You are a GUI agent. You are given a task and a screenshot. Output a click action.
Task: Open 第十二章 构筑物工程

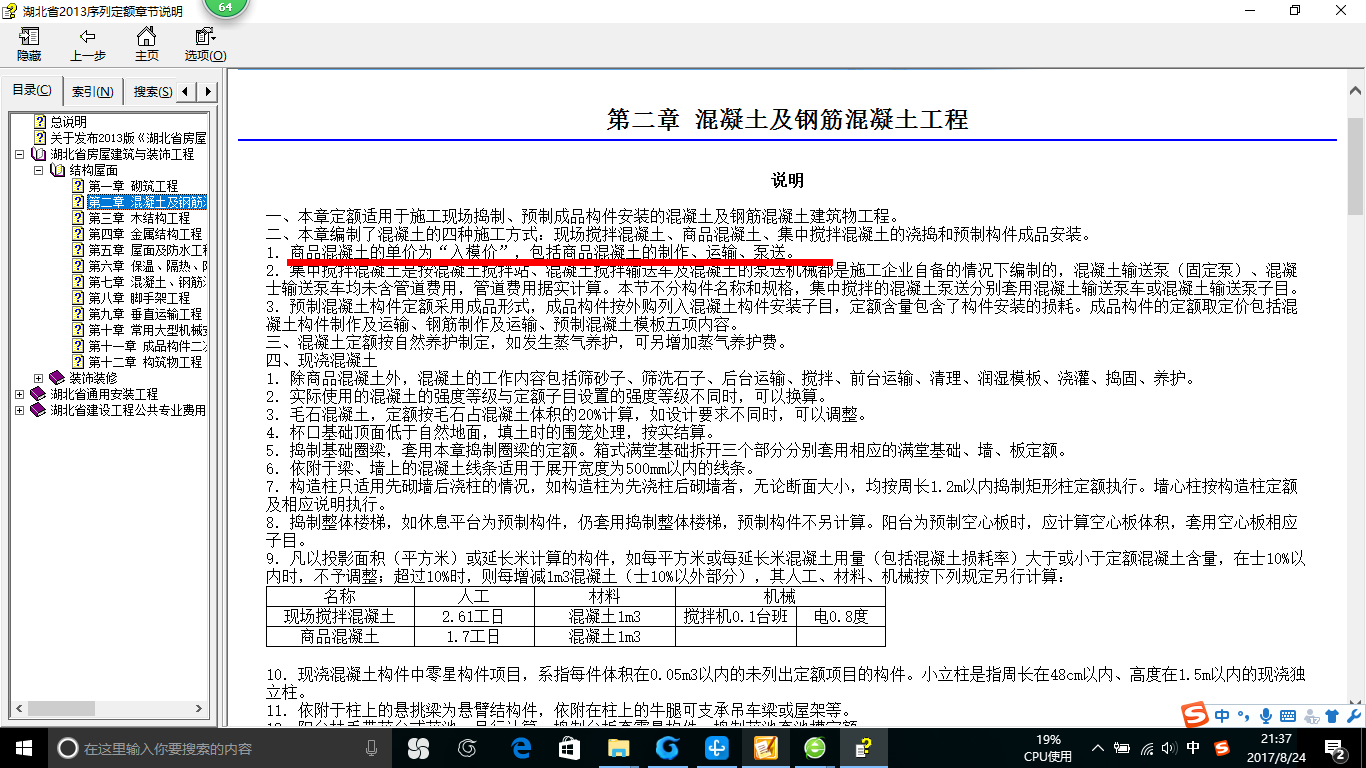[145, 362]
